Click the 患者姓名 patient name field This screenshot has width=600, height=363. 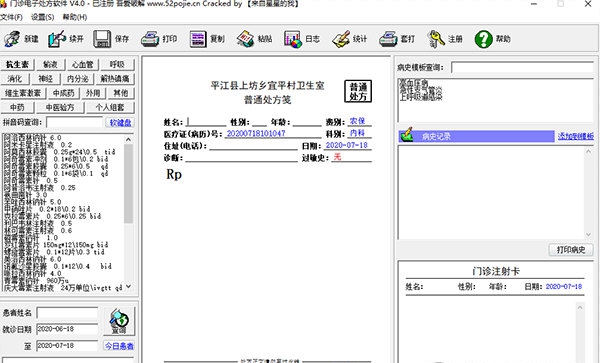tap(67, 313)
